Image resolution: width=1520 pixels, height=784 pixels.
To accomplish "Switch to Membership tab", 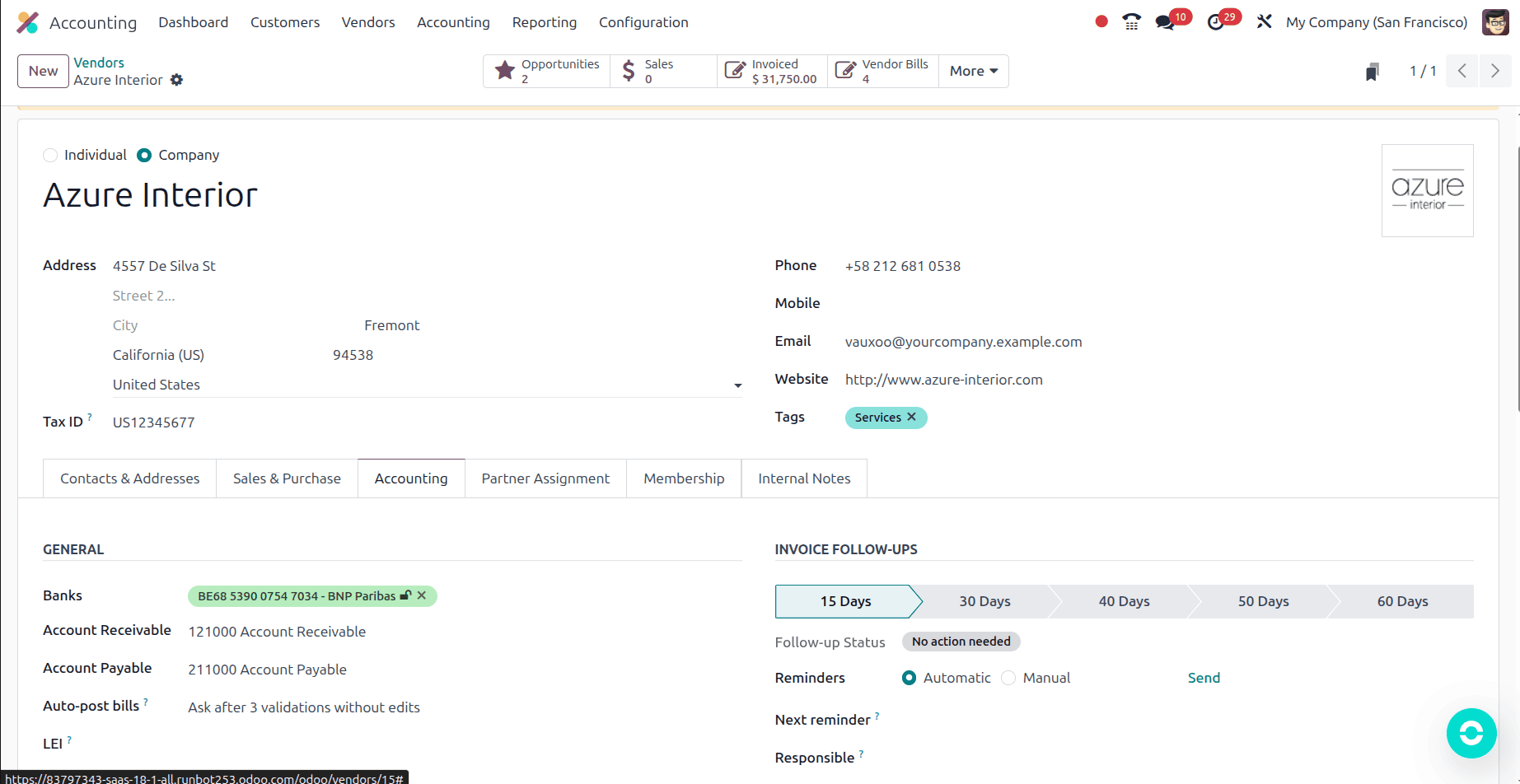I will click(684, 478).
